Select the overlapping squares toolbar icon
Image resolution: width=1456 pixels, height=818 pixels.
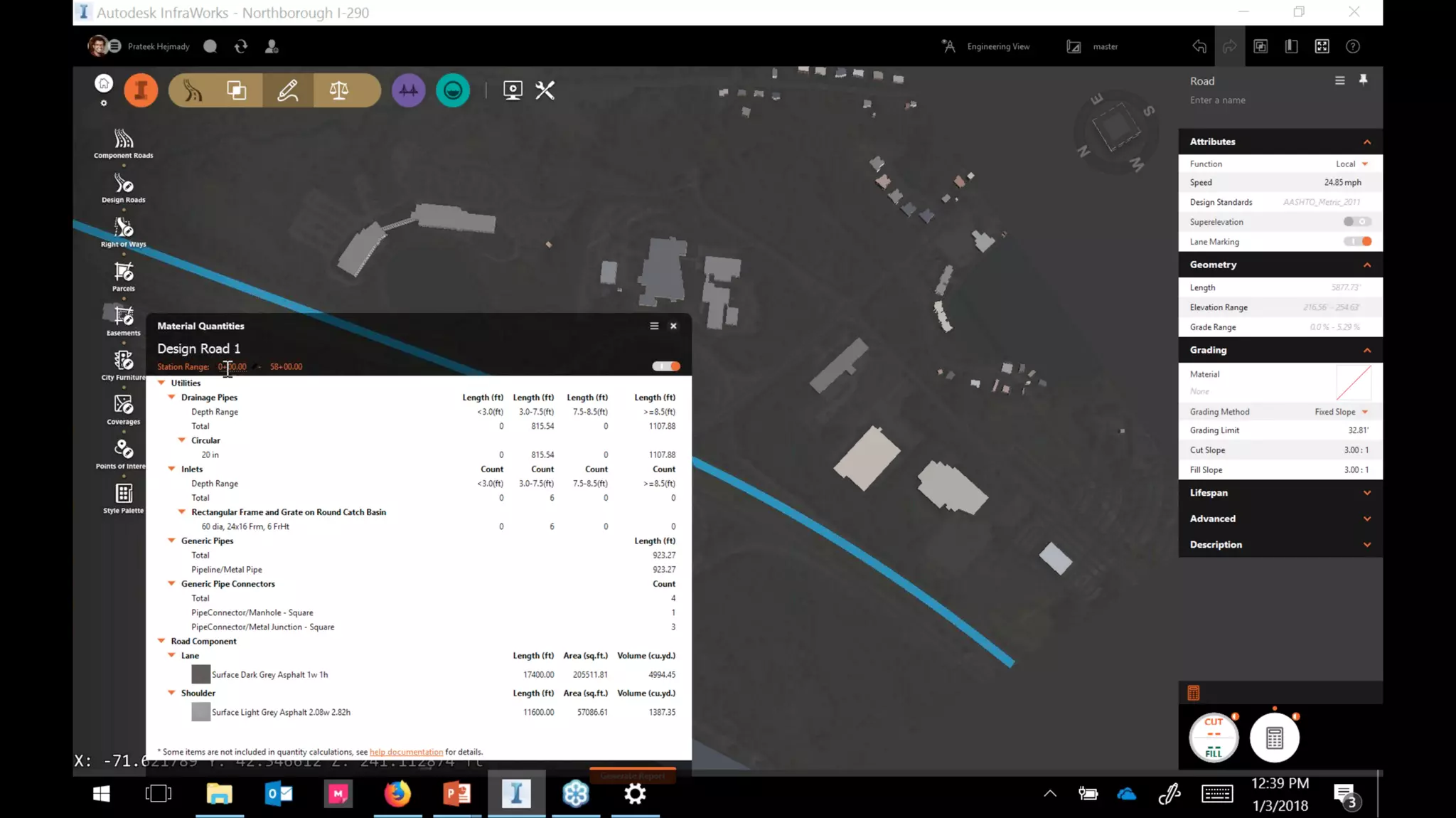[x=237, y=90]
